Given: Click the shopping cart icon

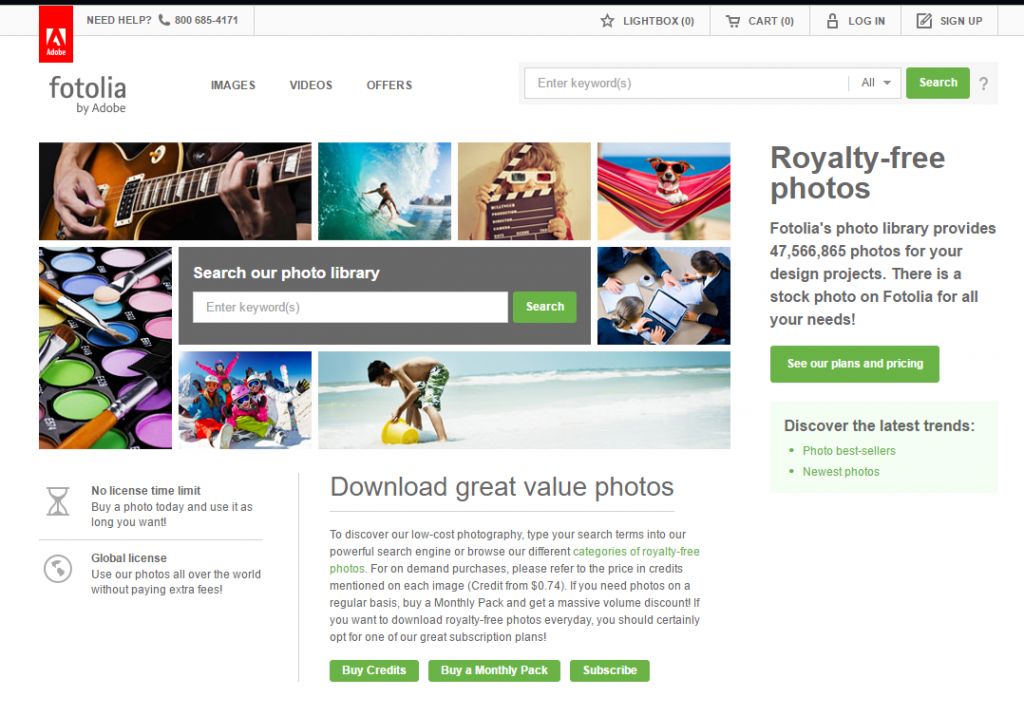Looking at the screenshot, I should coord(733,21).
